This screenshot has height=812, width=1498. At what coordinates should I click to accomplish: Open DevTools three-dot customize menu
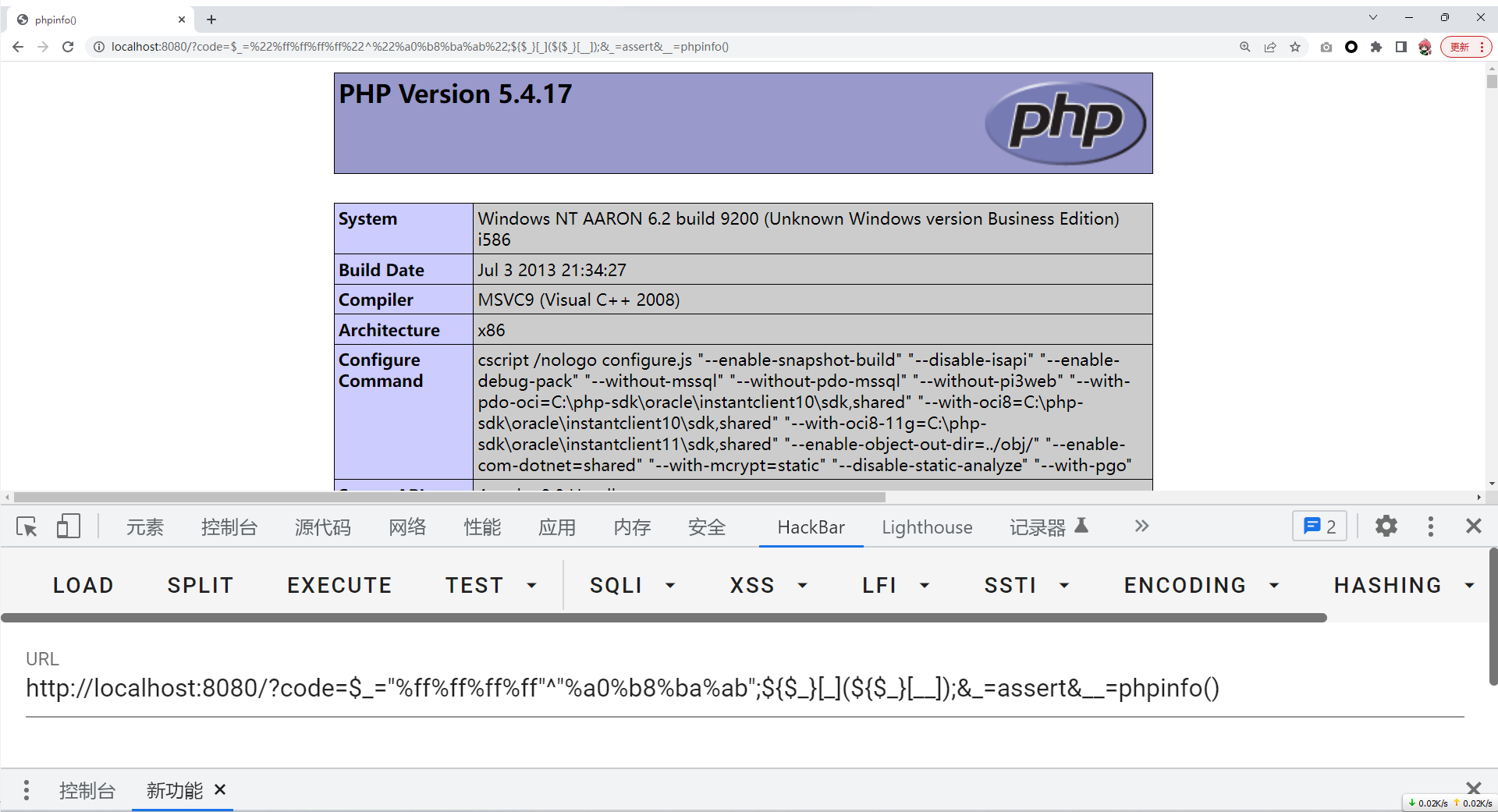coord(1430,527)
